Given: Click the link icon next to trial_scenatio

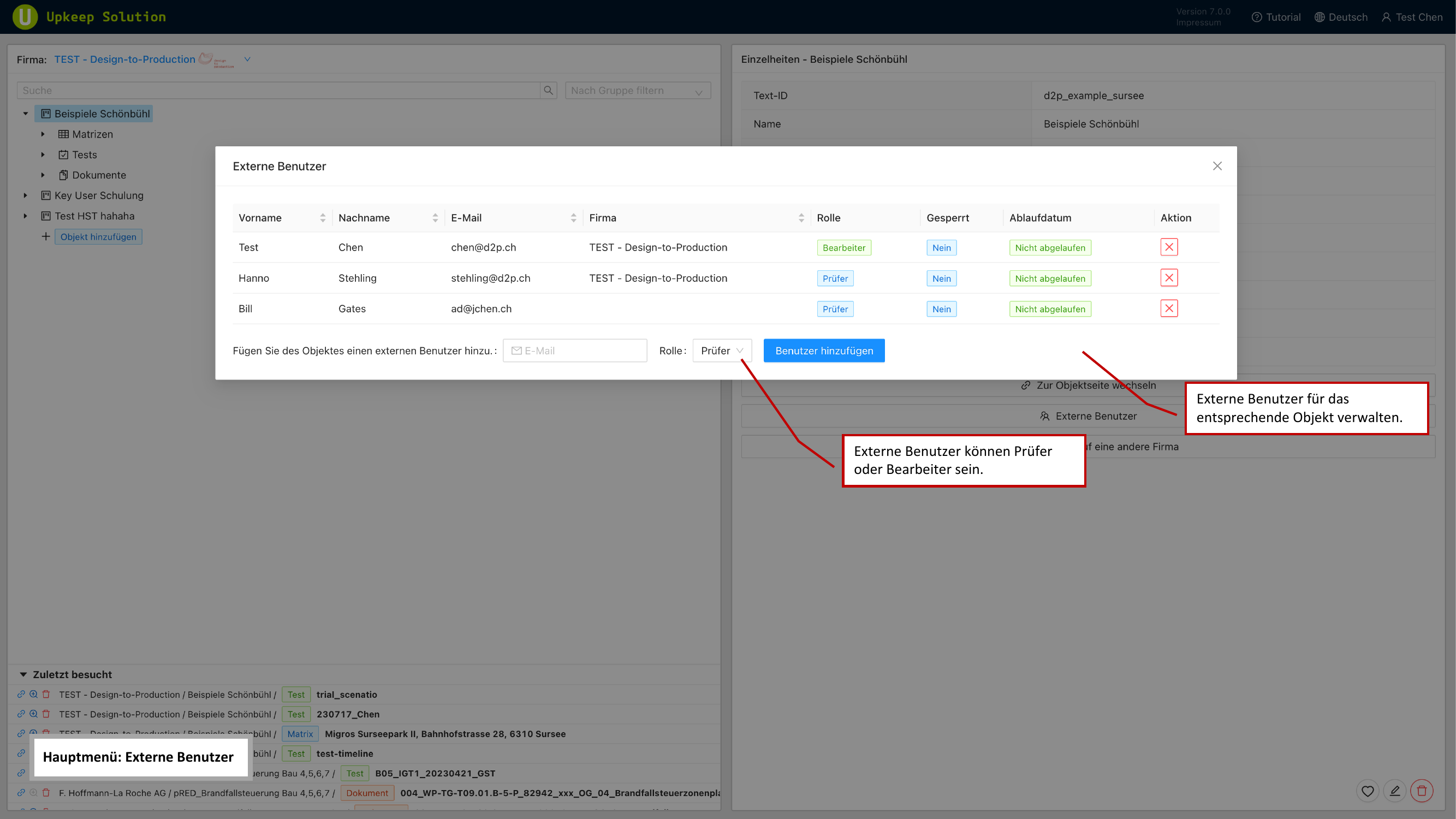Looking at the screenshot, I should tap(21, 694).
